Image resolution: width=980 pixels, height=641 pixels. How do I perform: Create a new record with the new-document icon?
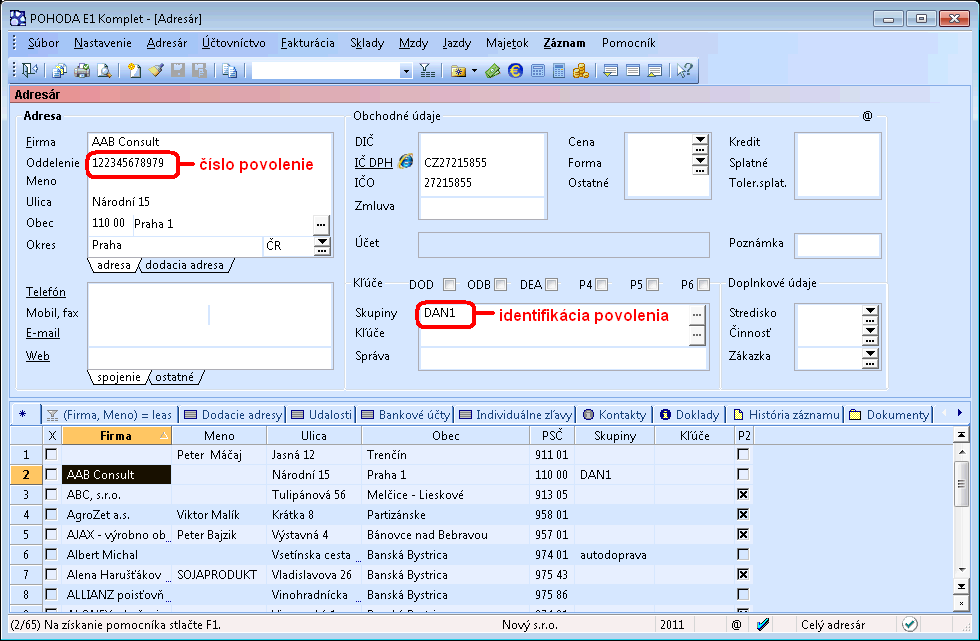click(x=134, y=71)
